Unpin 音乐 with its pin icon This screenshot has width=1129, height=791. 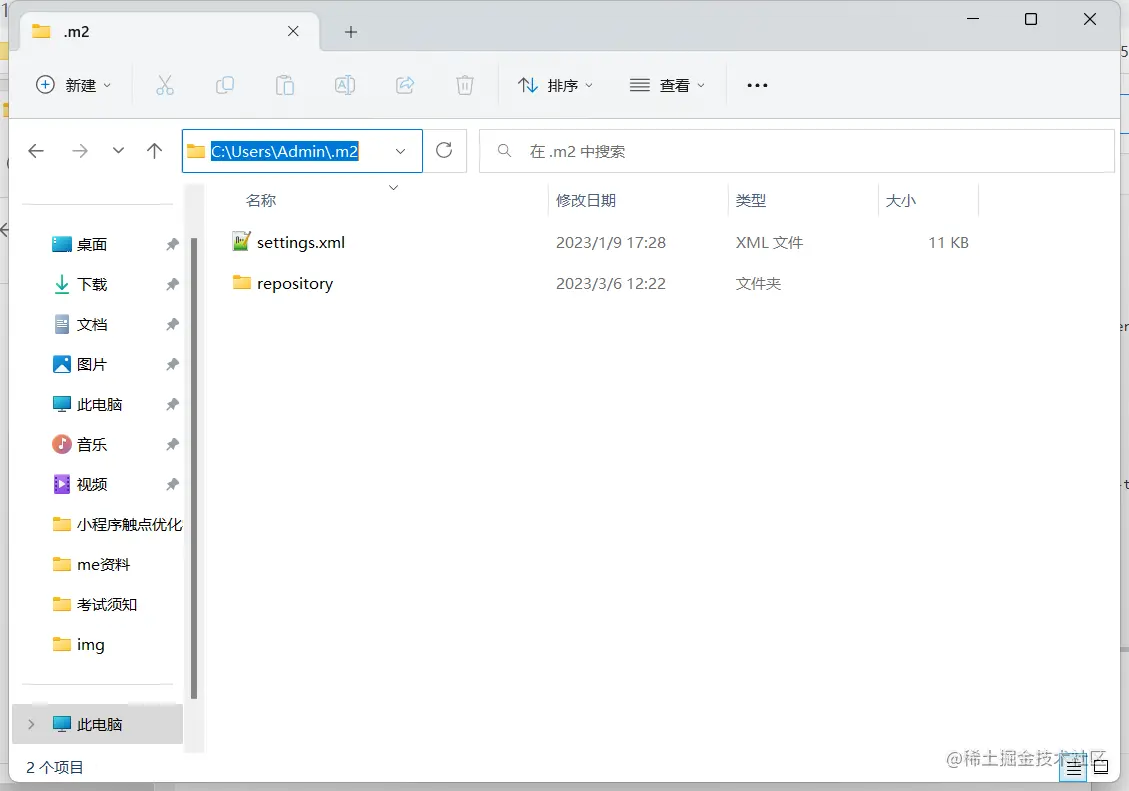tap(172, 444)
